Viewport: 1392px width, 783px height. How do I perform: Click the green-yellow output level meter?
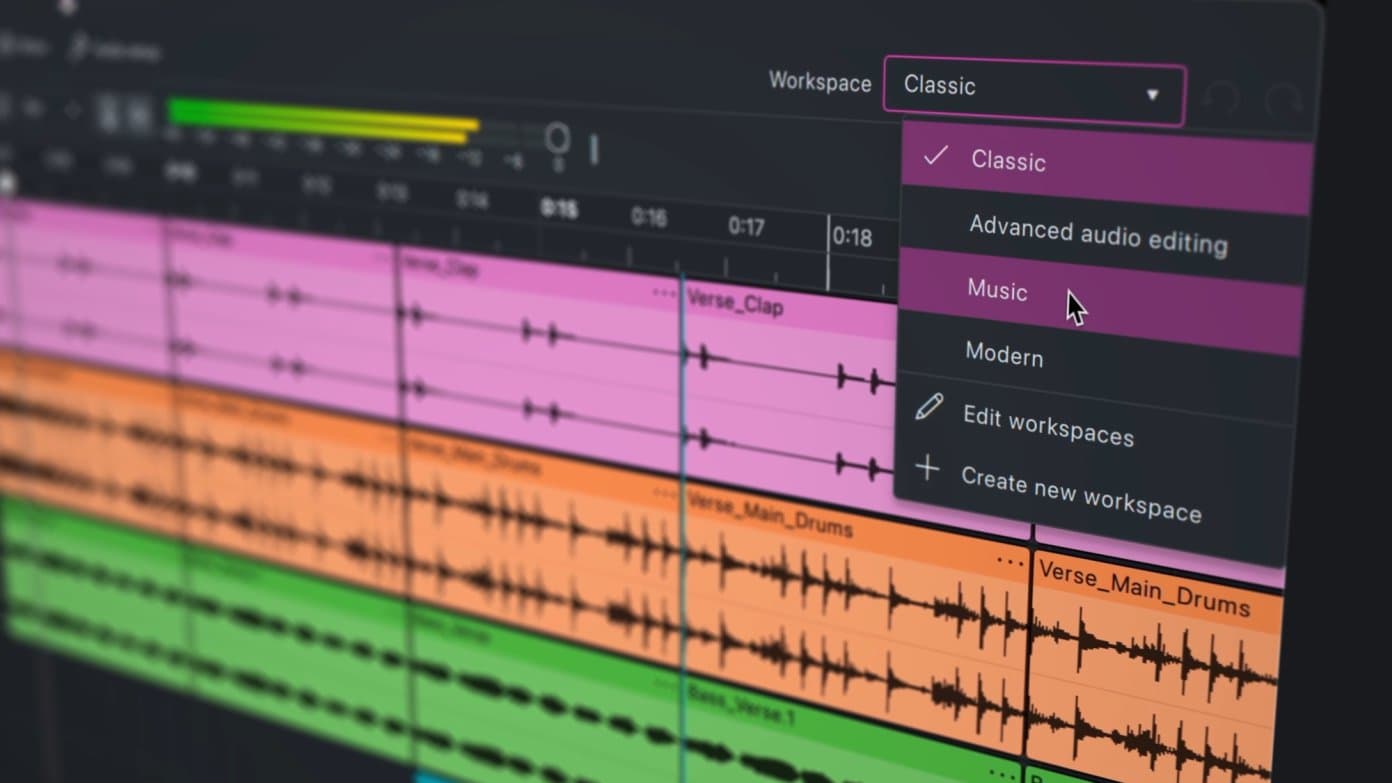point(323,121)
